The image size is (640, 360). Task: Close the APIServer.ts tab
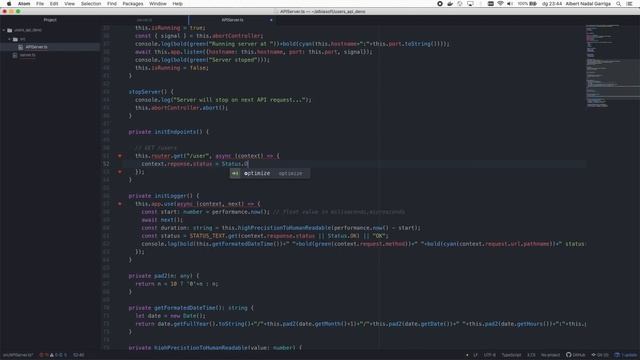point(271,20)
